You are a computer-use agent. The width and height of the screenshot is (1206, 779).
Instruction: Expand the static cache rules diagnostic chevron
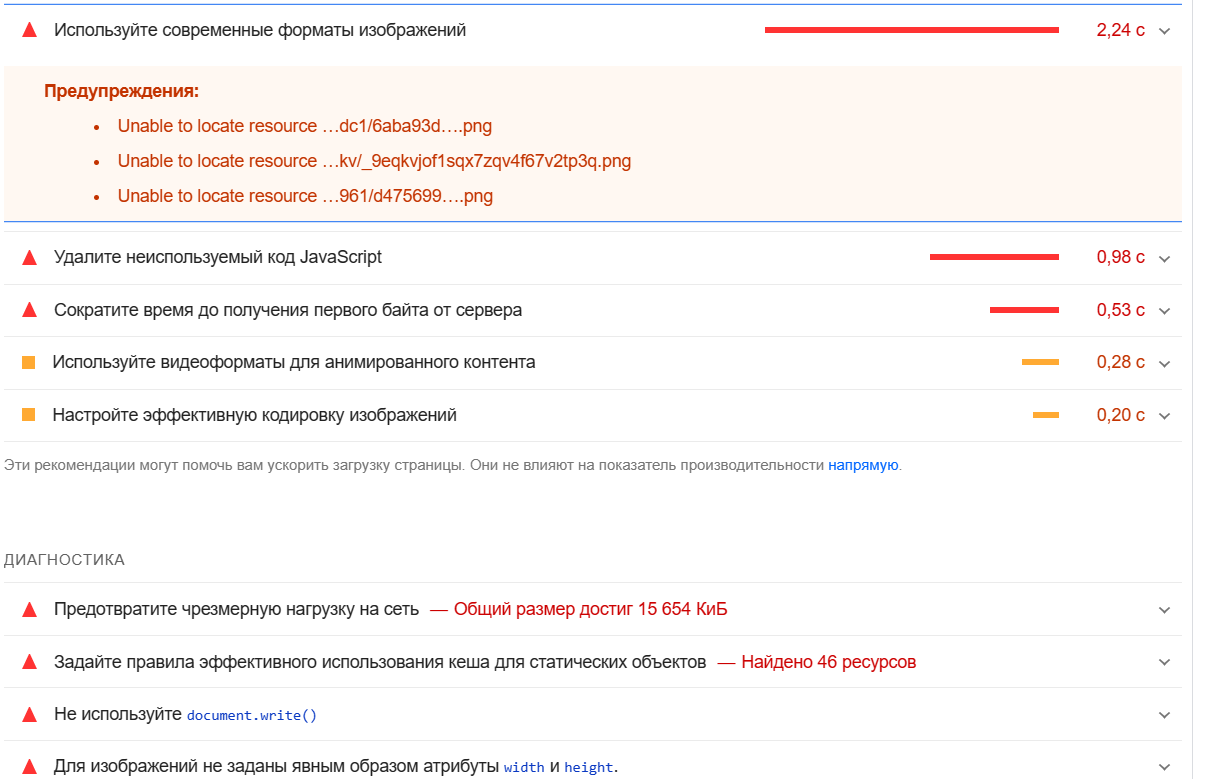[x=1164, y=662]
